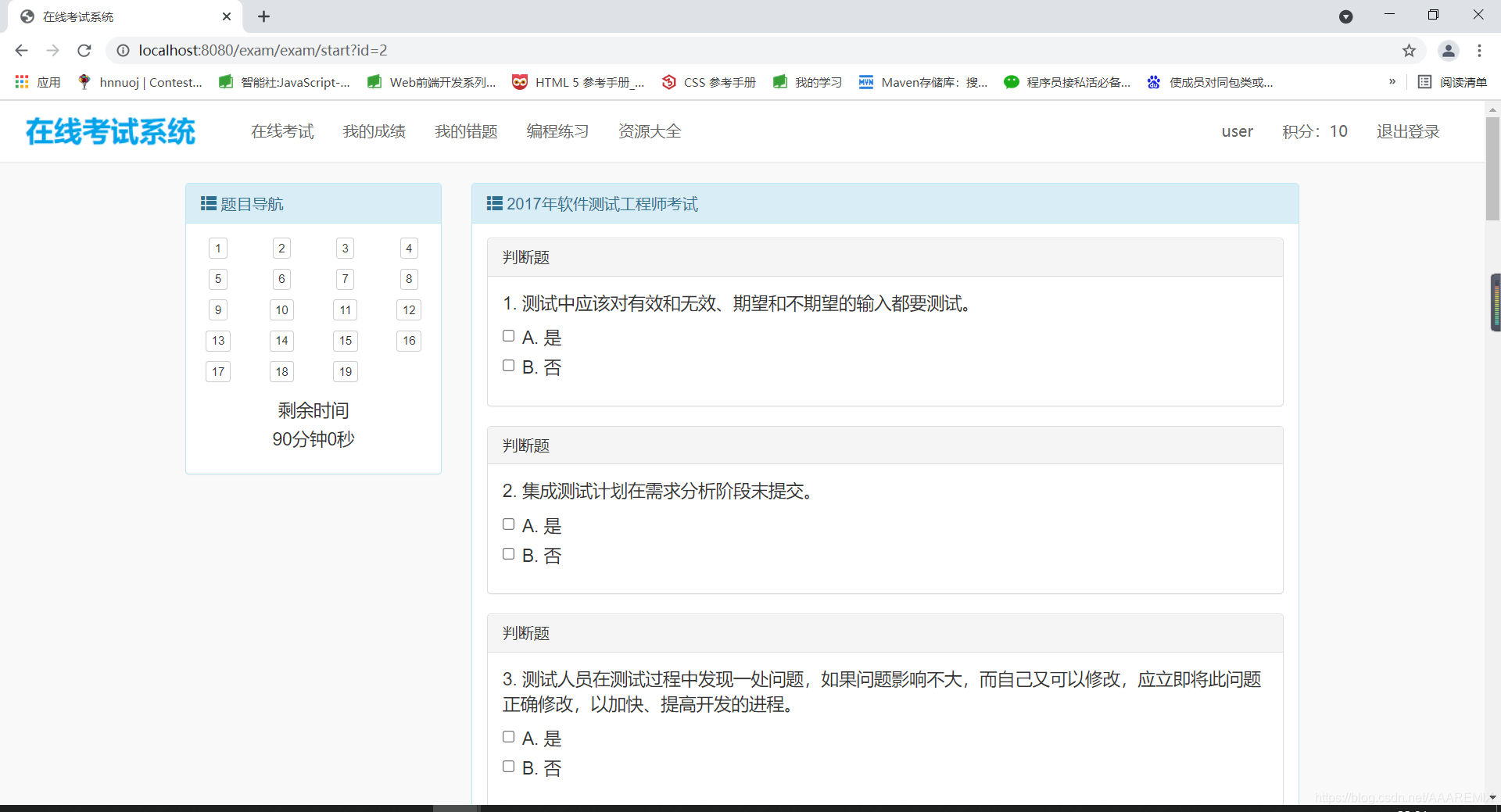Jump to question 14 in navigation
Image resolution: width=1501 pixels, height=812 pixels.
281,341
